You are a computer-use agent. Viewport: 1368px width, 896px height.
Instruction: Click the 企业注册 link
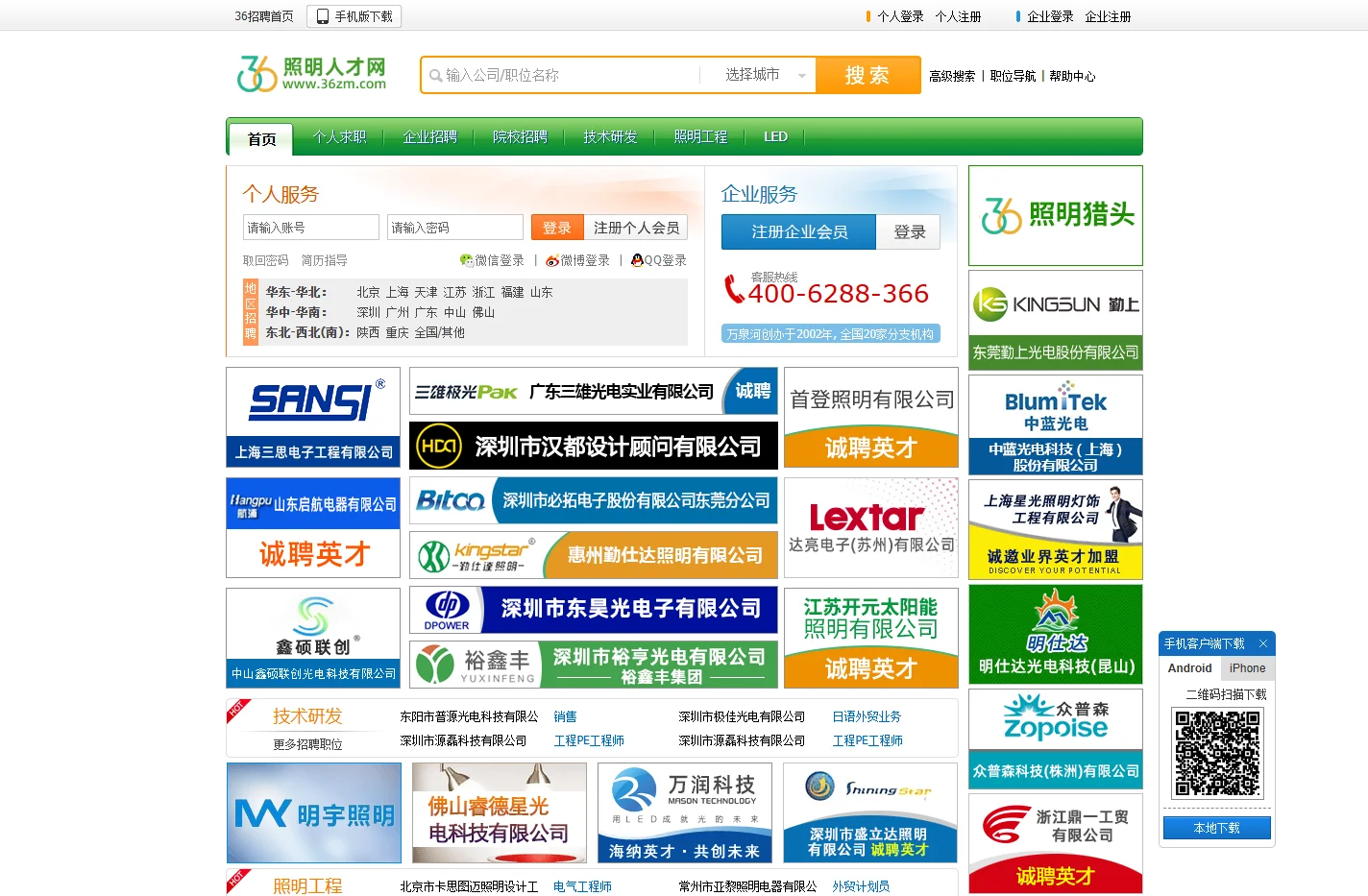click(1108, 16)
